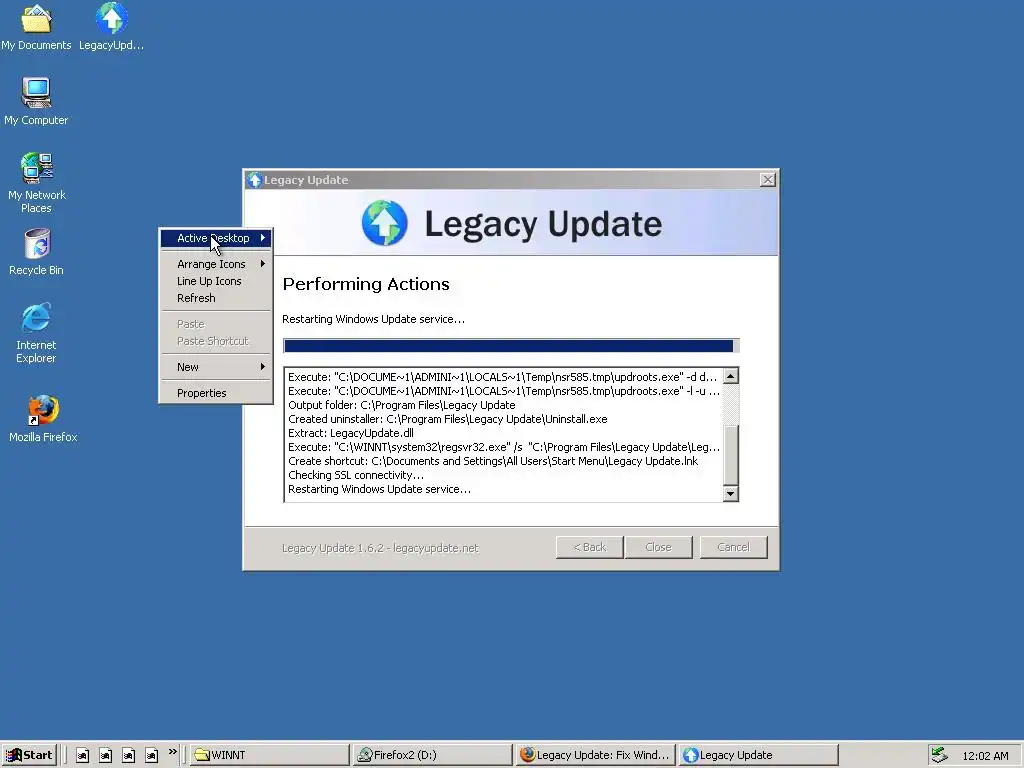1024x768 pixels.
Task: Click the log scroll up arrow
Action: [731, 376]
